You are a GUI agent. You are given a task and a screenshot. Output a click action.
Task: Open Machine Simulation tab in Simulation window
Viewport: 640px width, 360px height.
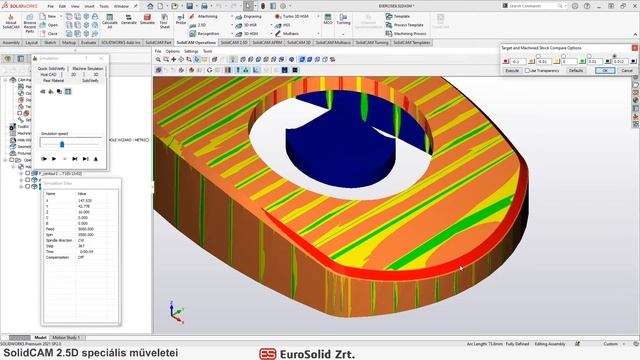88,69
